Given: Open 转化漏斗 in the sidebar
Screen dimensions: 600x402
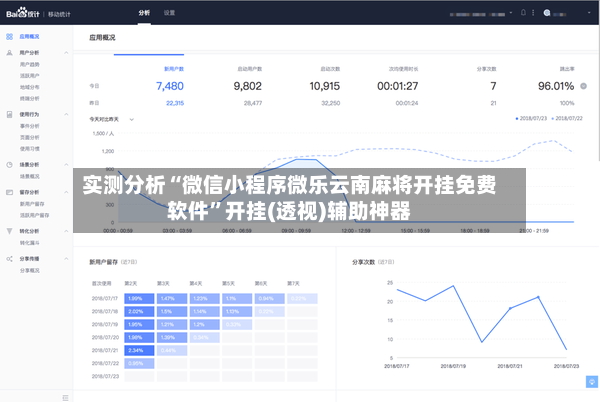Looking at the screenshot, I should pos(29,243).
